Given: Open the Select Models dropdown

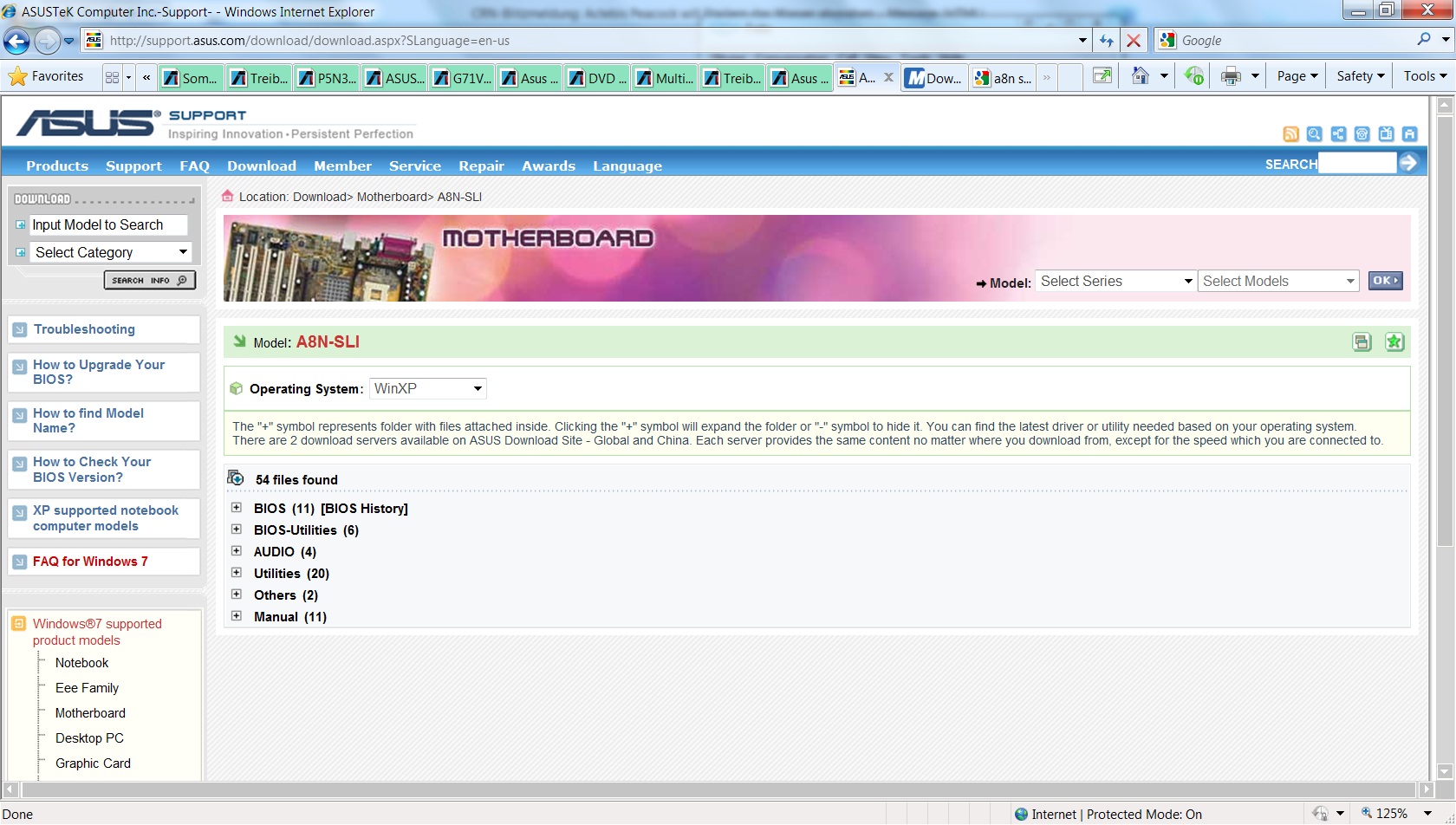Looking at the screenshot, I should pyautogui.click(x=1278, y=281).
